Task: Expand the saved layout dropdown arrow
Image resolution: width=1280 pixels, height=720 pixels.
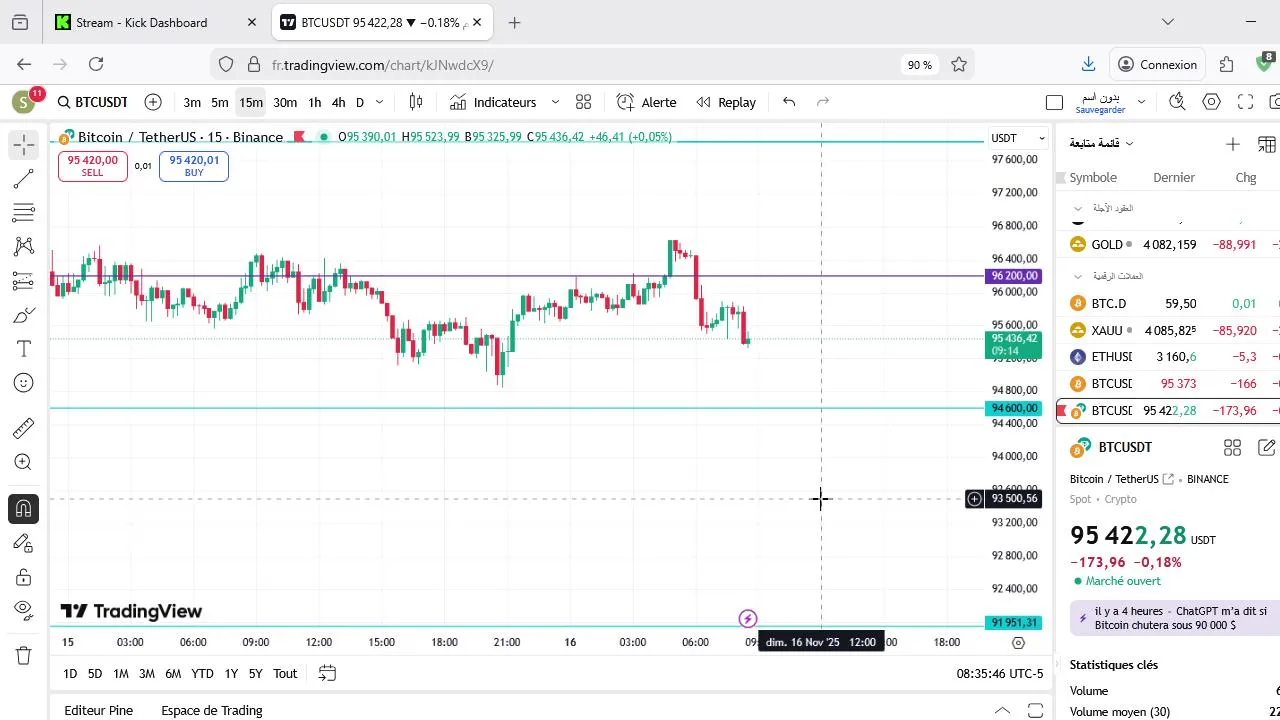Action: point(1141,102)
